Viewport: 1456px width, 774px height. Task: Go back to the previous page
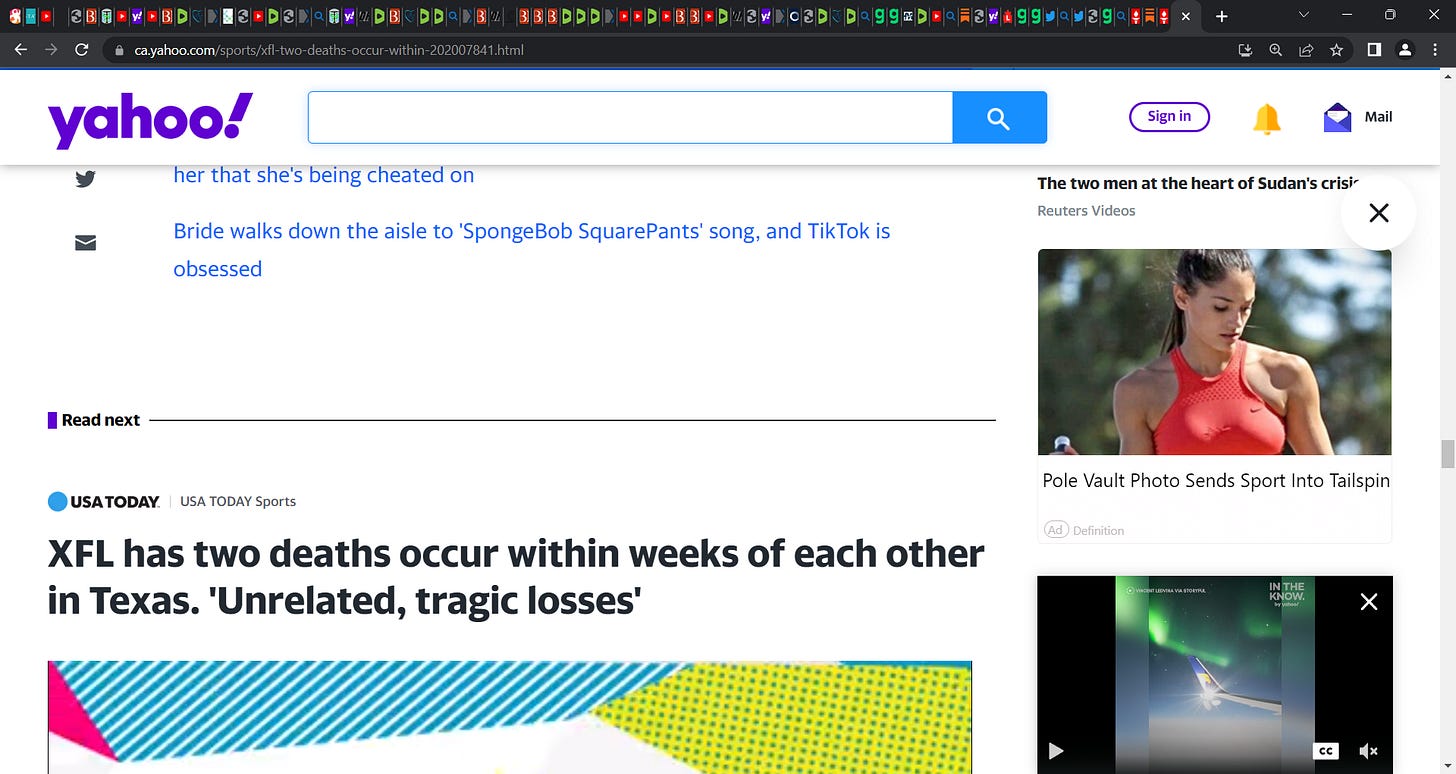click(x=20, y=49)
